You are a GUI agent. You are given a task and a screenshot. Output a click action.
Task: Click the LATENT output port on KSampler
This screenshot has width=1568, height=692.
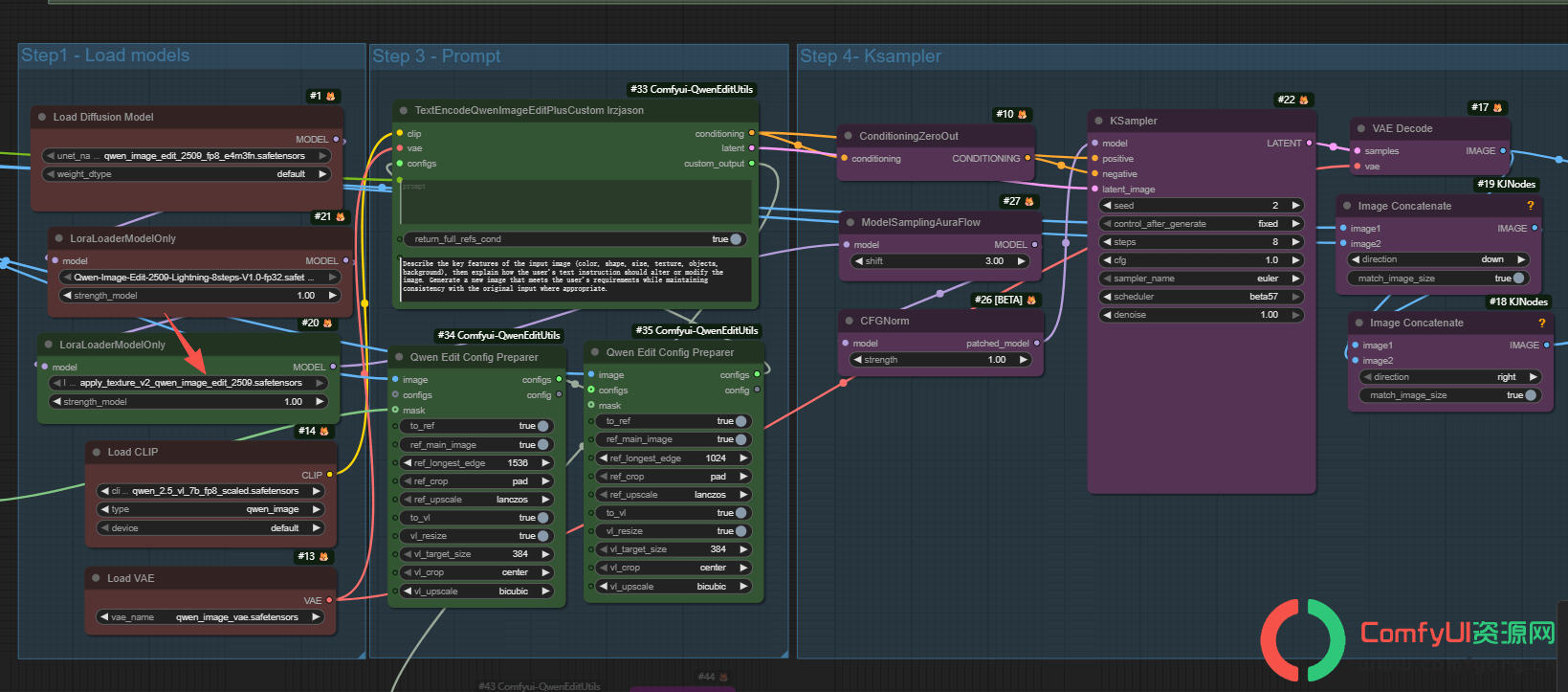tap(1311, 144)
